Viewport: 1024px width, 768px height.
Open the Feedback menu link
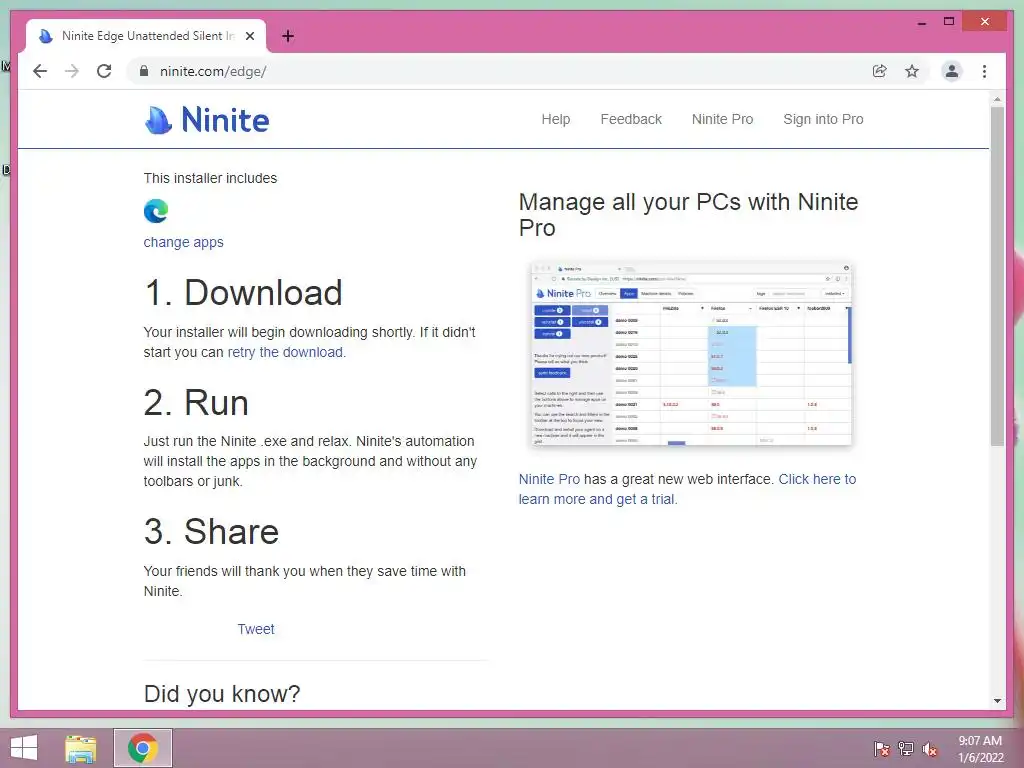tap(631, 120)
